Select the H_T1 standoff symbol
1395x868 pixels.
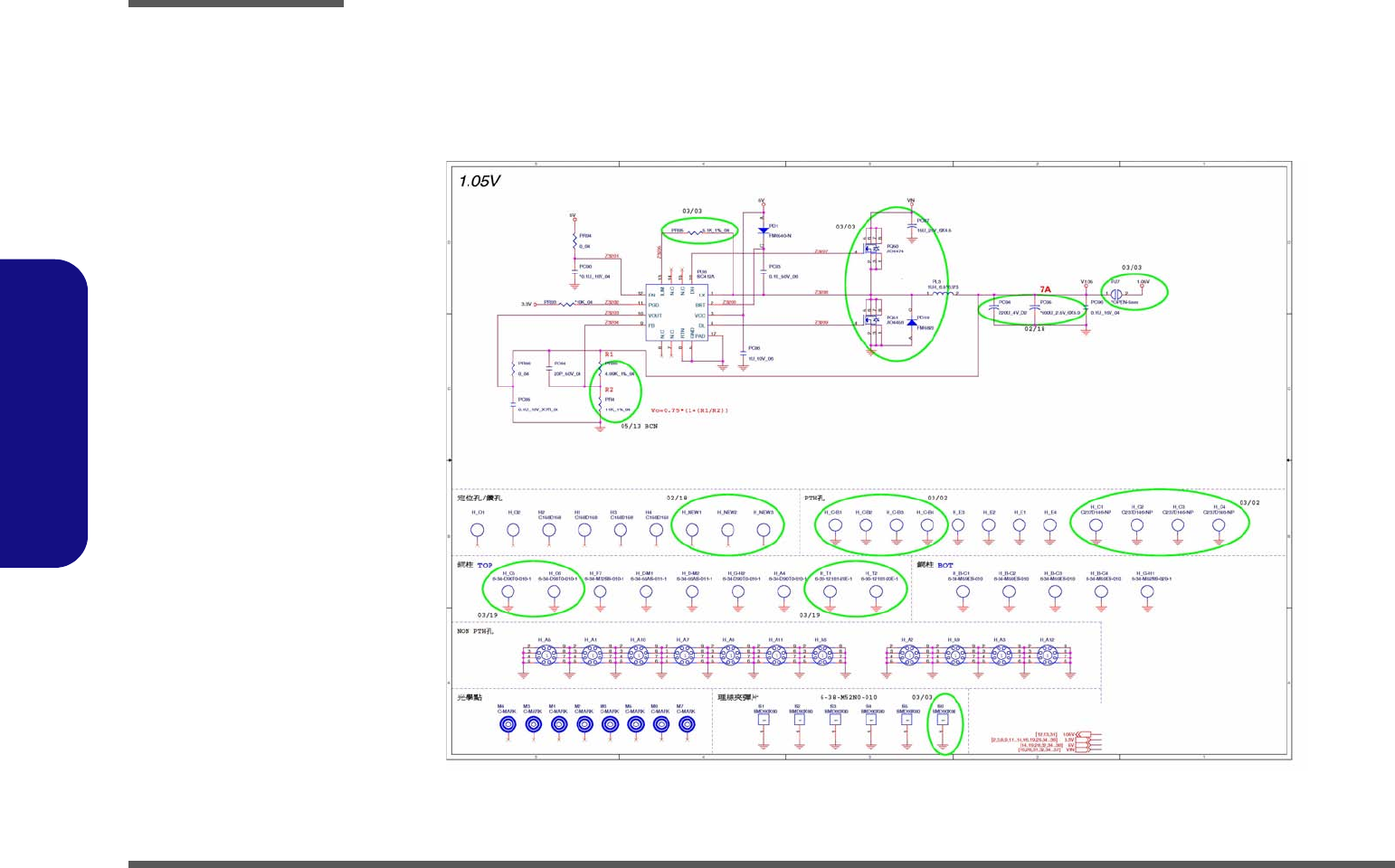point(830,592)
